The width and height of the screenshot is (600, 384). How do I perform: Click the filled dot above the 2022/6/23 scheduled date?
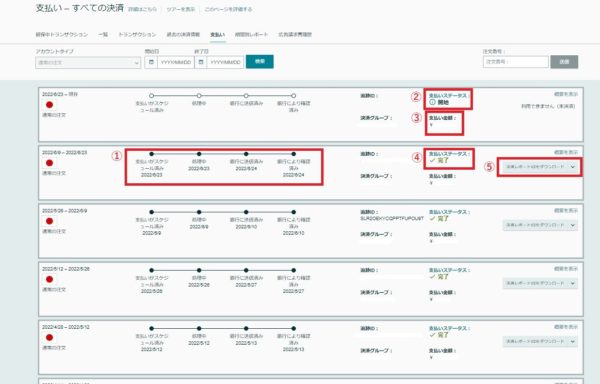pos(152,154)
